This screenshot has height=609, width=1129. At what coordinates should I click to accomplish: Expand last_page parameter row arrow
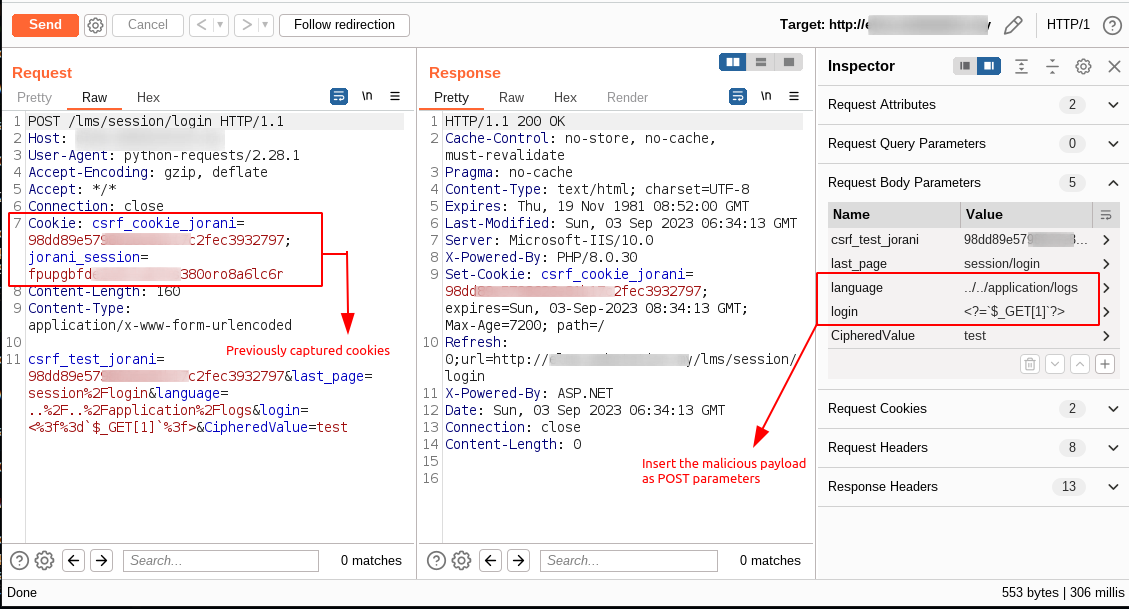(1106, 264)
